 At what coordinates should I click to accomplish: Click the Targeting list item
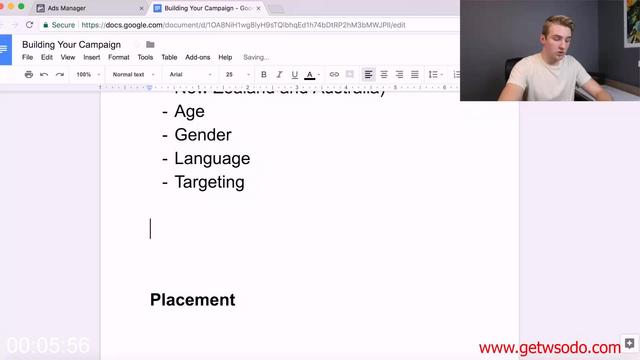tap(209, 182)
